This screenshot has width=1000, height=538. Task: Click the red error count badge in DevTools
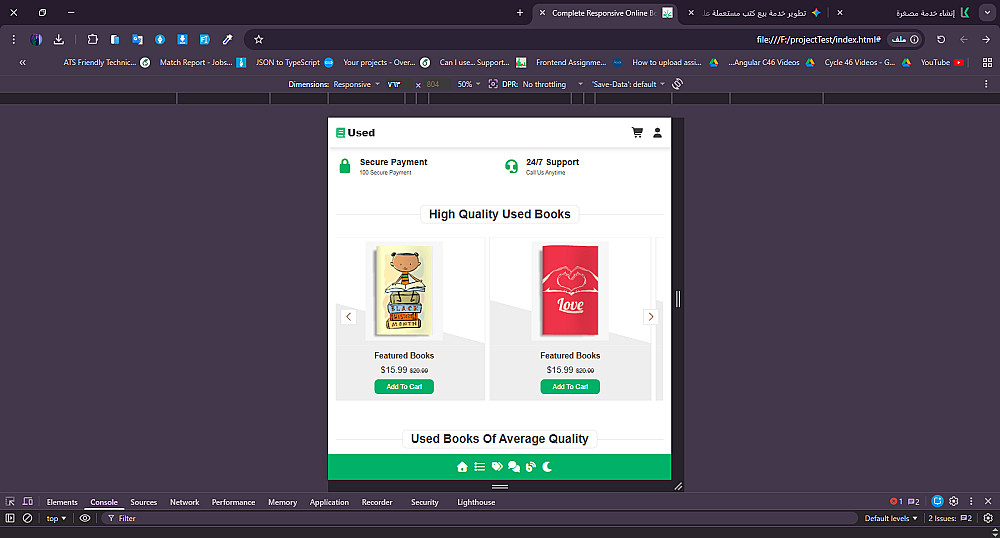(x=896, y=502)
